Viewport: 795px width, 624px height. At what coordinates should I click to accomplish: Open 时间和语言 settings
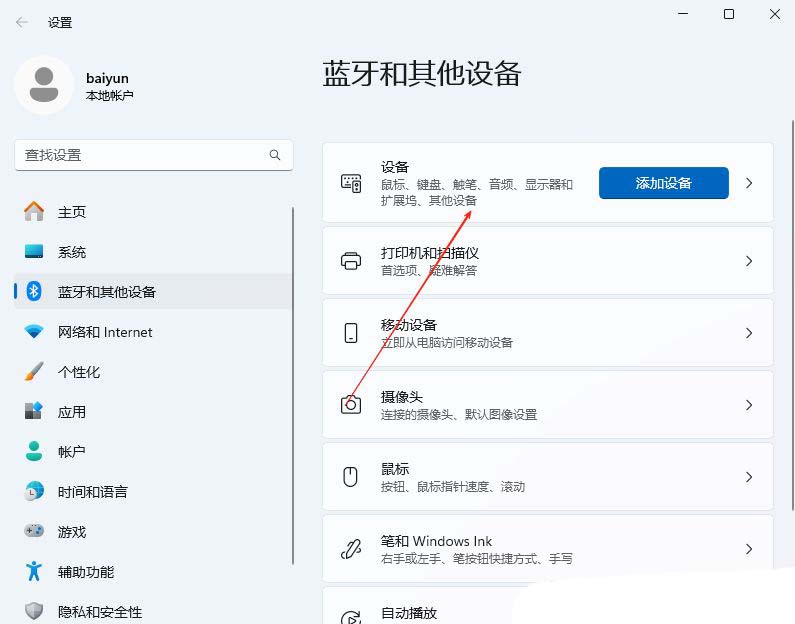[153, 491]
